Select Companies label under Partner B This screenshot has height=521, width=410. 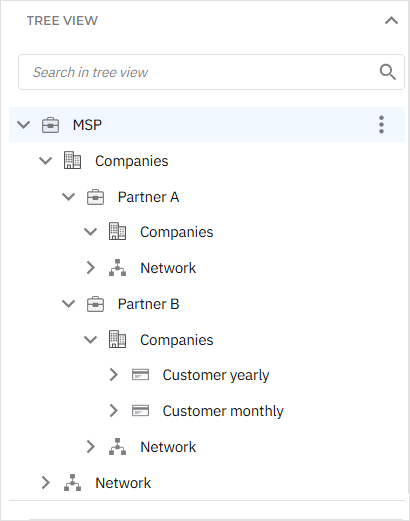tap(177, 340)
